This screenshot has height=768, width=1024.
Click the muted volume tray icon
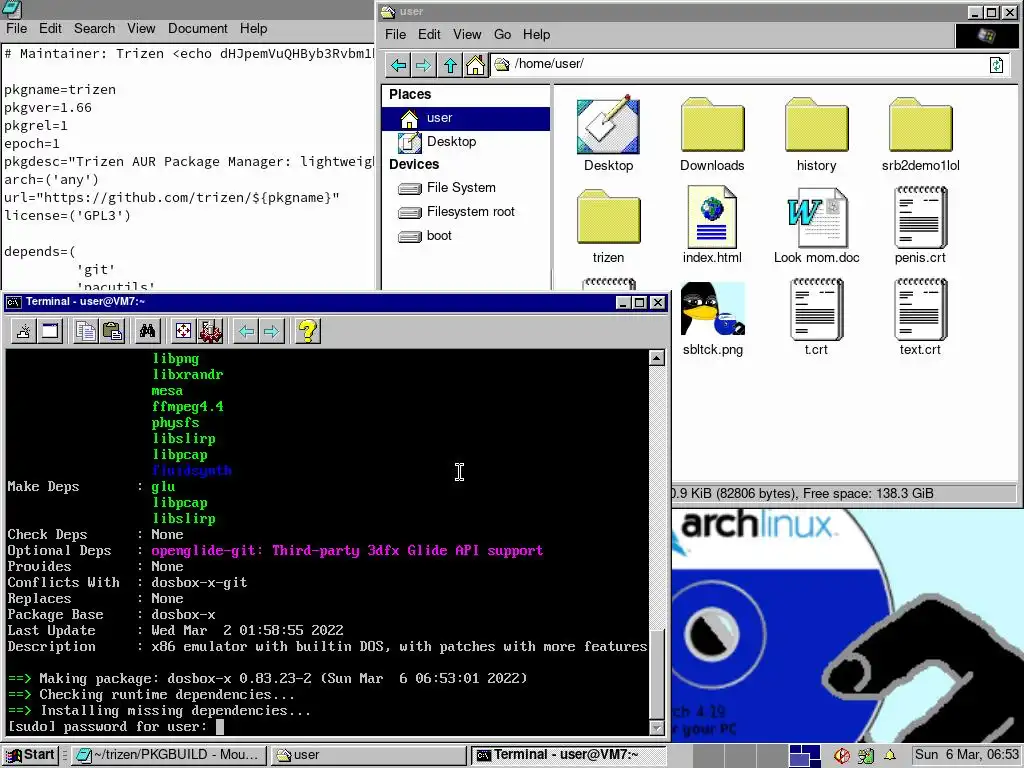(x=842, y=756)
